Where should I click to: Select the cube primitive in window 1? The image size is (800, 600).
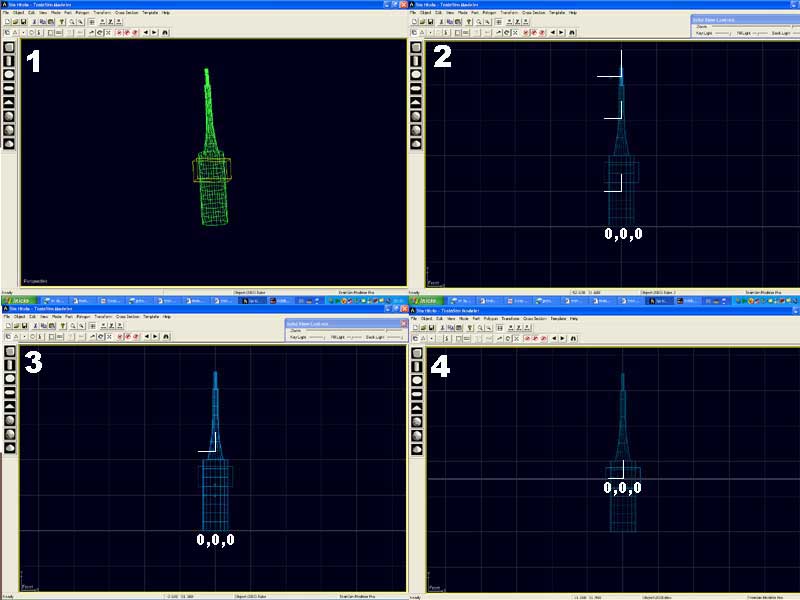(x=9, y=46)
